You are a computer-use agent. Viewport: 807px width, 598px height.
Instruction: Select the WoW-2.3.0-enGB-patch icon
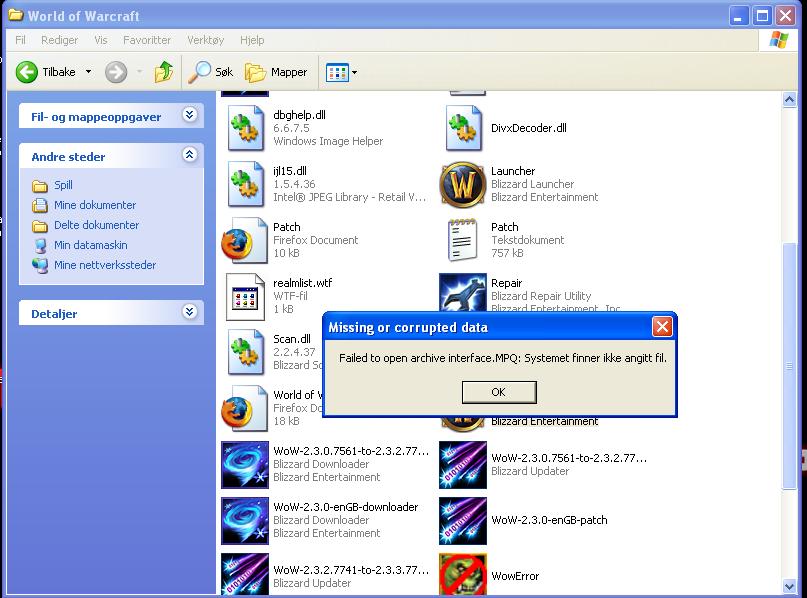(463, 521)
